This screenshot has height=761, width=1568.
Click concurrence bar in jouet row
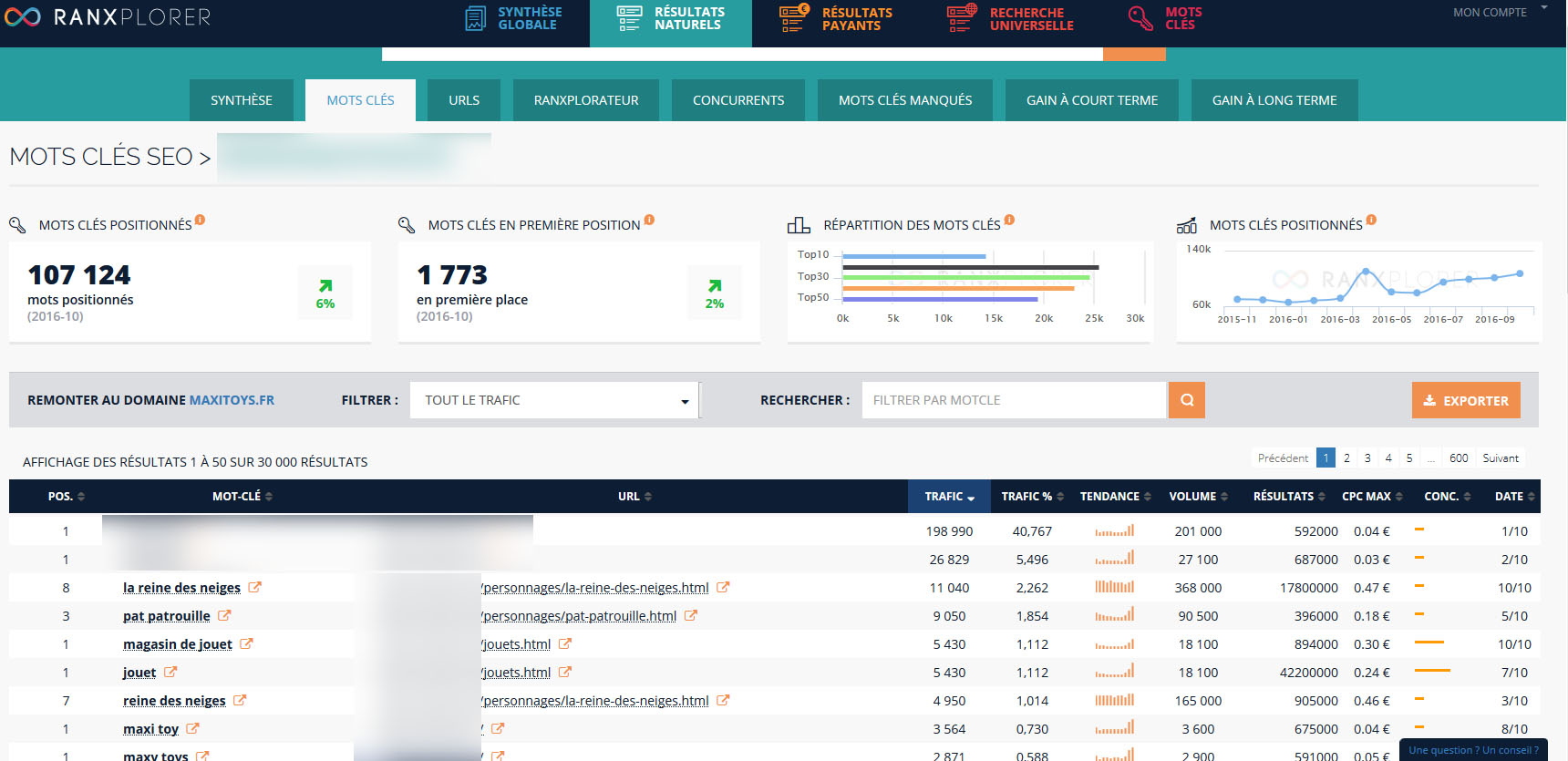(x=1432, y=671)
